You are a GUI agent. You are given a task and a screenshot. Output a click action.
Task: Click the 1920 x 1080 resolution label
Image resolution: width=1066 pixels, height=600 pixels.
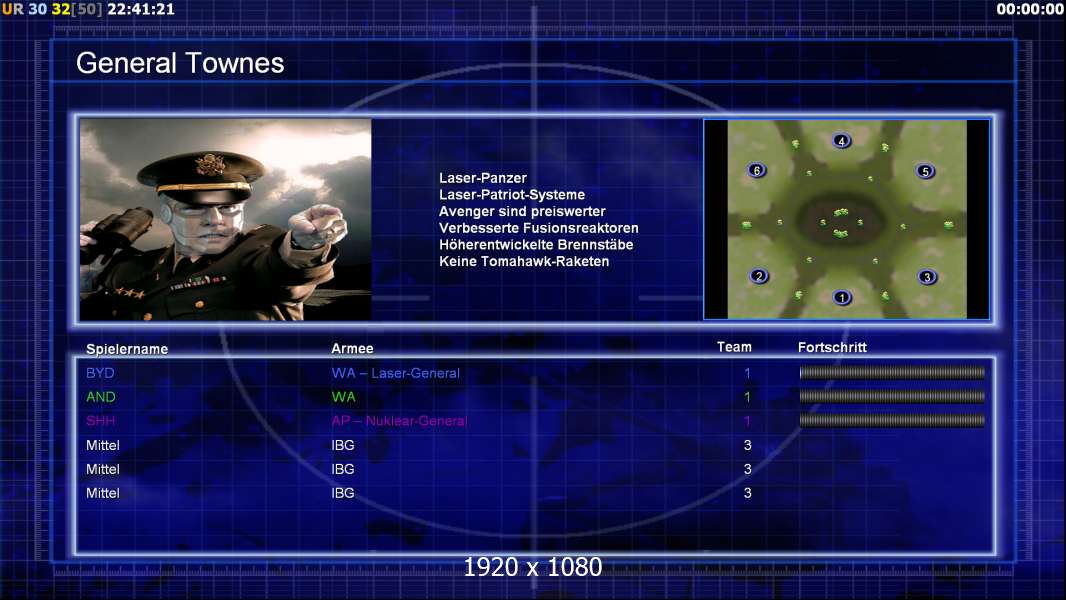[533, 567]
